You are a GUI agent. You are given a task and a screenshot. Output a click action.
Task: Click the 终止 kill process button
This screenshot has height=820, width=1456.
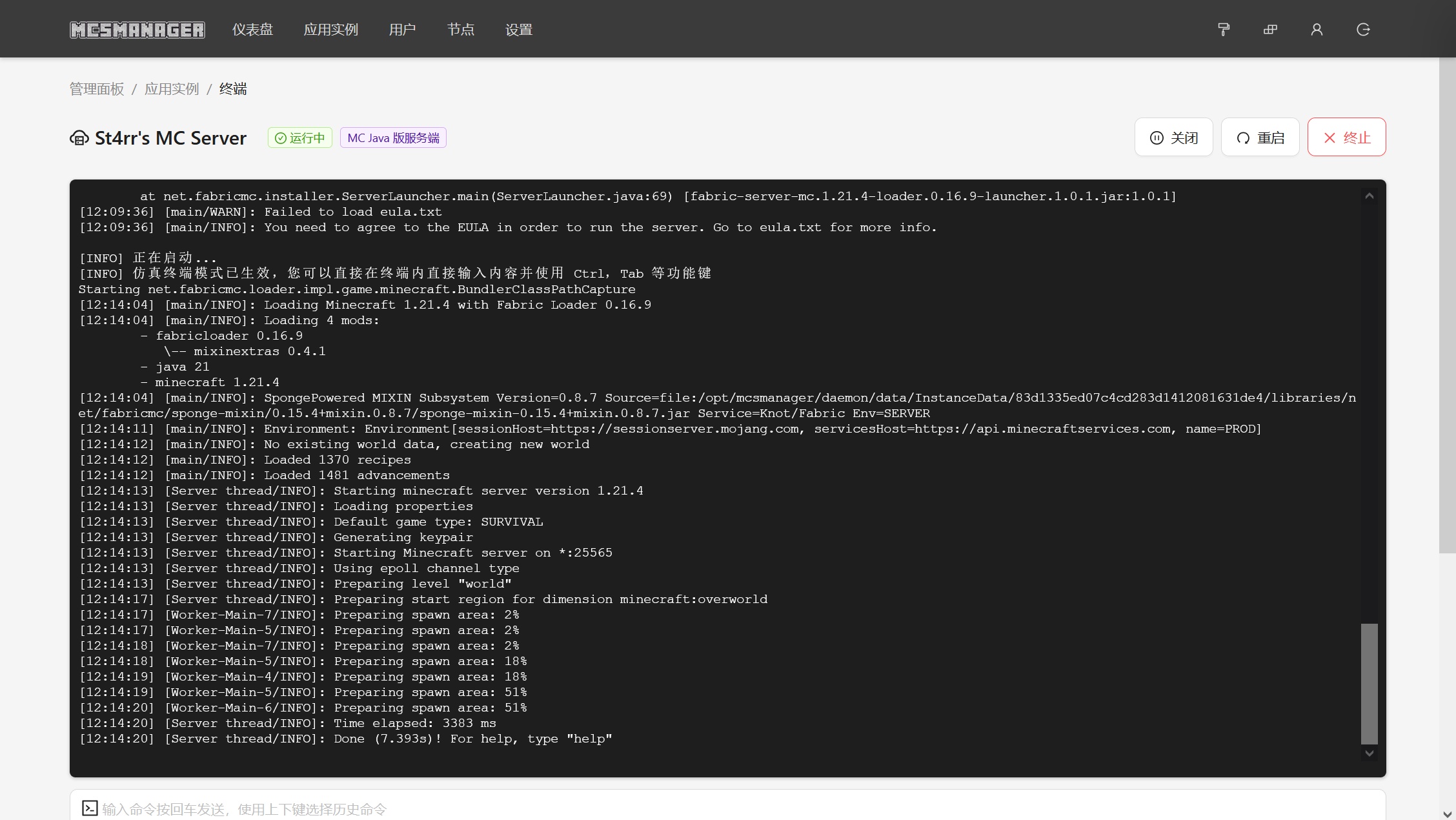pyautogui.click(x=1346, y=137)
